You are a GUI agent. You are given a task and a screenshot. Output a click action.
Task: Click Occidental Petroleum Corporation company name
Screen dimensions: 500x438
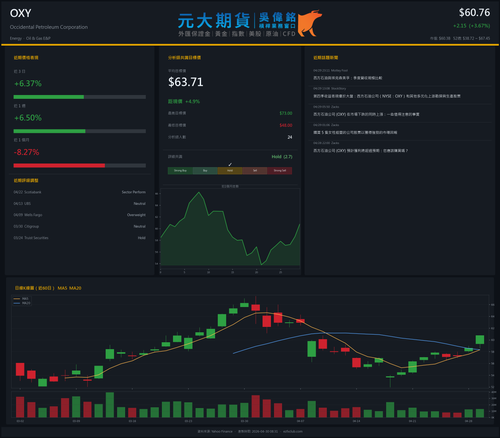point(49,27)
